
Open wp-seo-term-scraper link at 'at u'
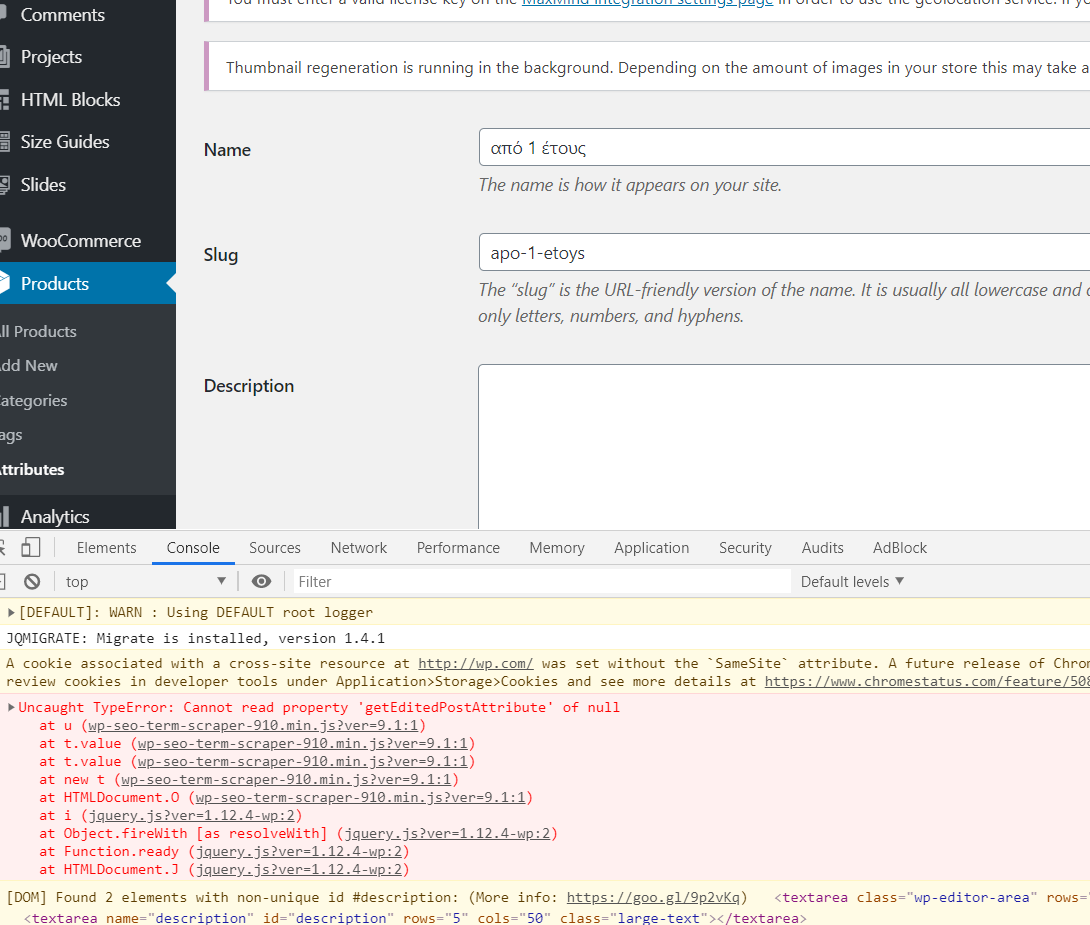coord(253,726)
